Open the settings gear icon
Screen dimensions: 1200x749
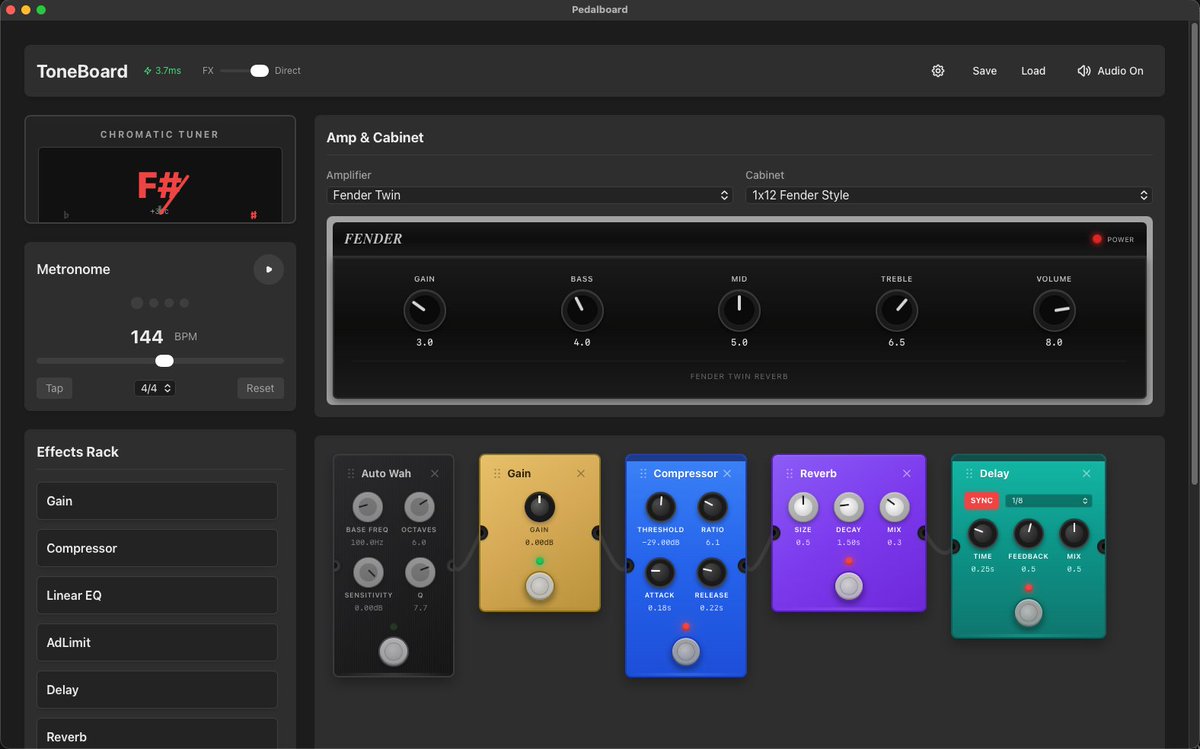coord(938,71)
